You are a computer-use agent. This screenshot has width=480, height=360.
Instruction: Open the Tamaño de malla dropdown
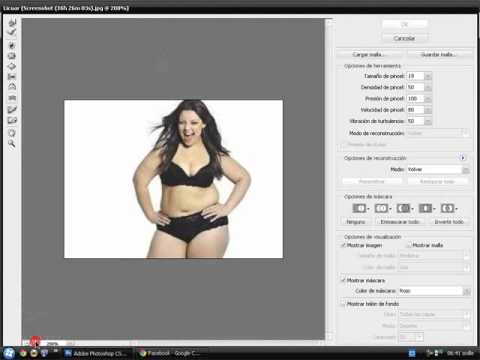435,256
